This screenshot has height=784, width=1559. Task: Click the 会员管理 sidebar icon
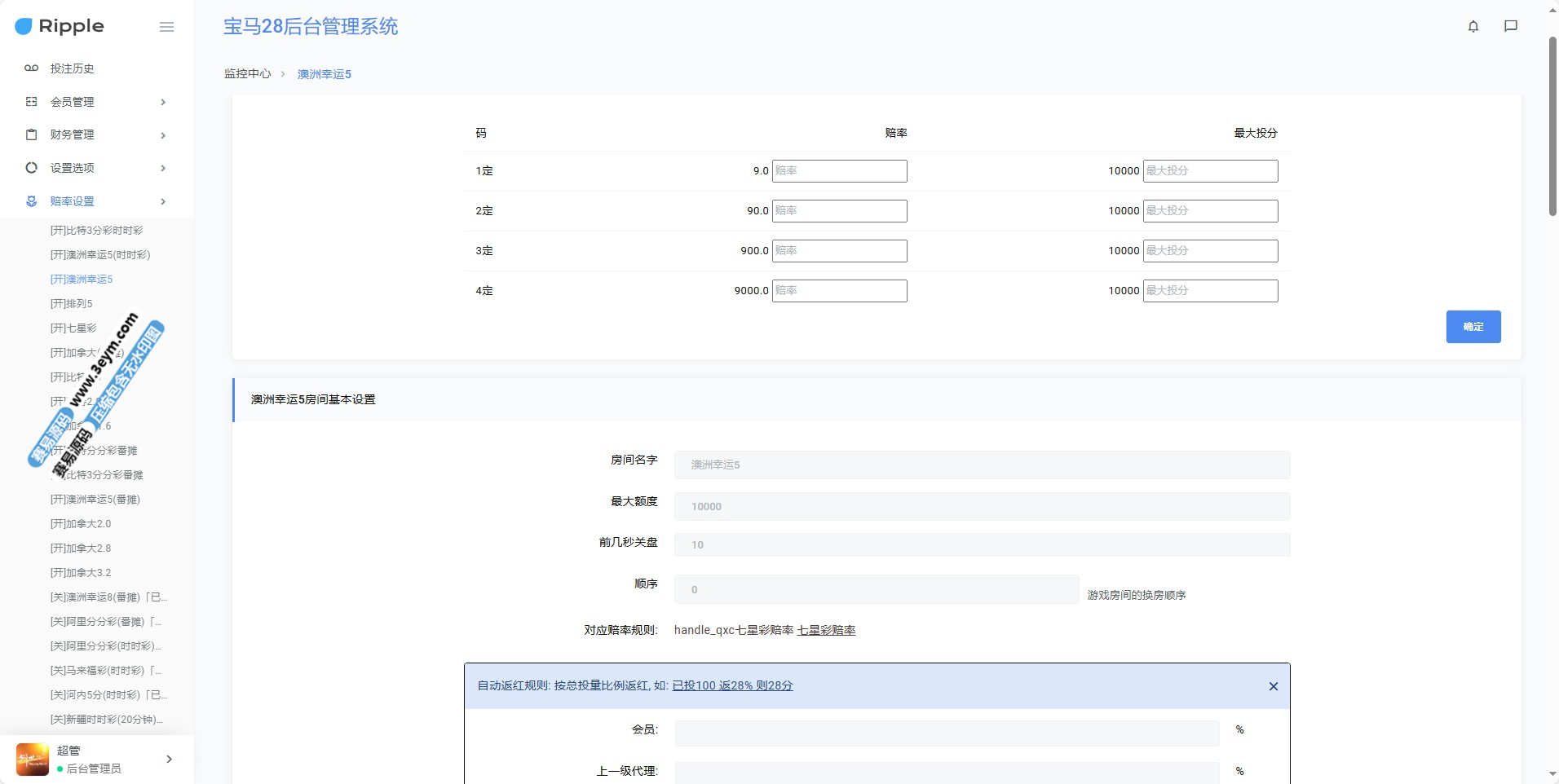31,102
